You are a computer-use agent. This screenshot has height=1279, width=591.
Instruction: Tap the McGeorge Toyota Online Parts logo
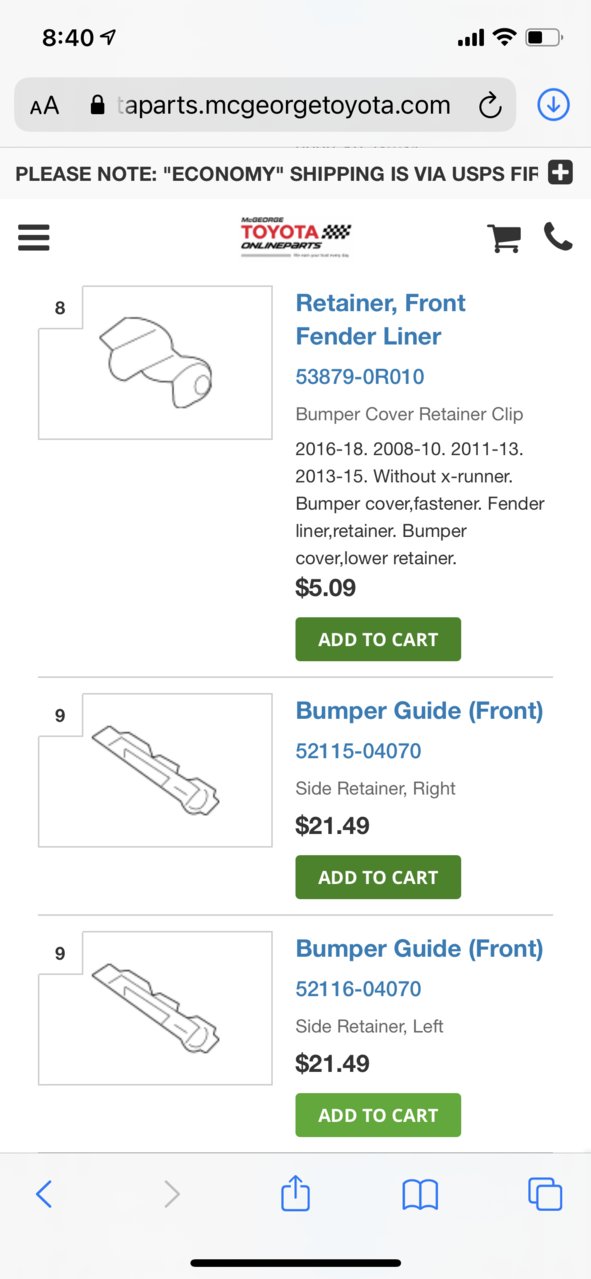click(x=295, y=237)
